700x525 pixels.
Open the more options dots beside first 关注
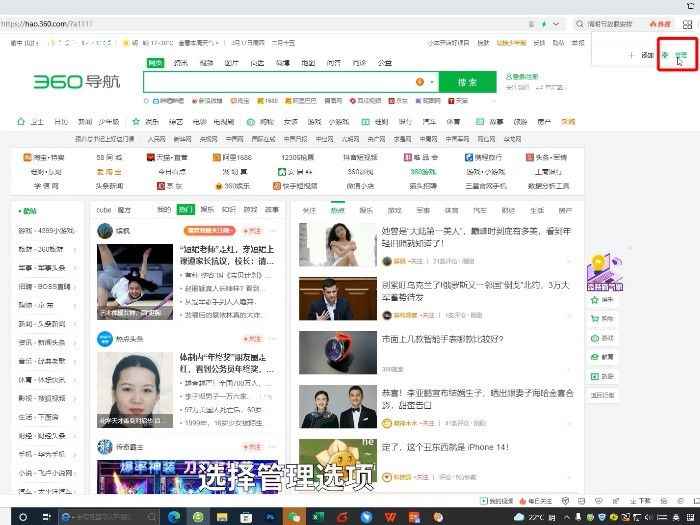tap(273, 231)
